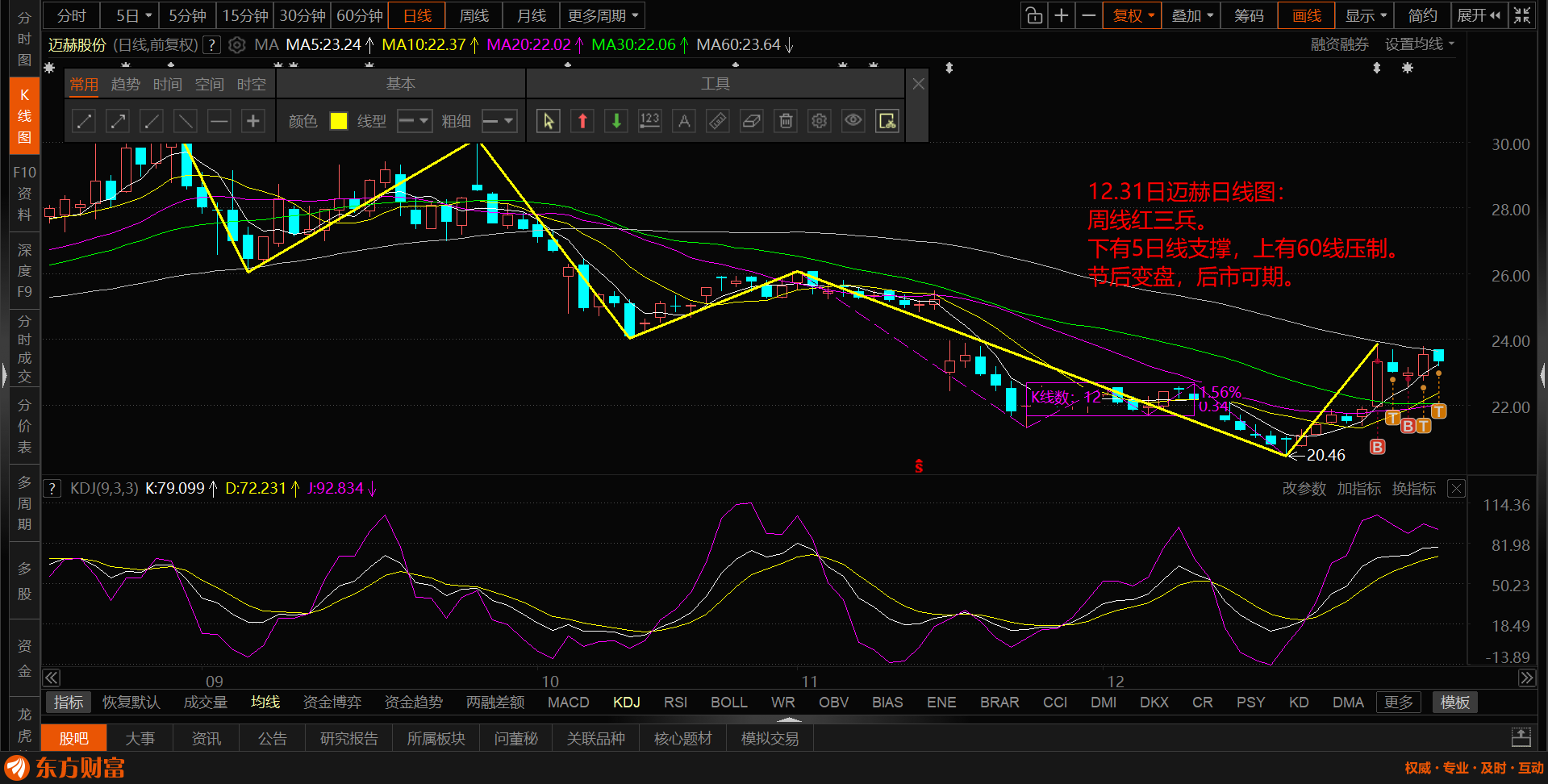This screenshot has height=784, width=1548.
Task: Pick the red up-arrow marker tool
Action: 582,121
